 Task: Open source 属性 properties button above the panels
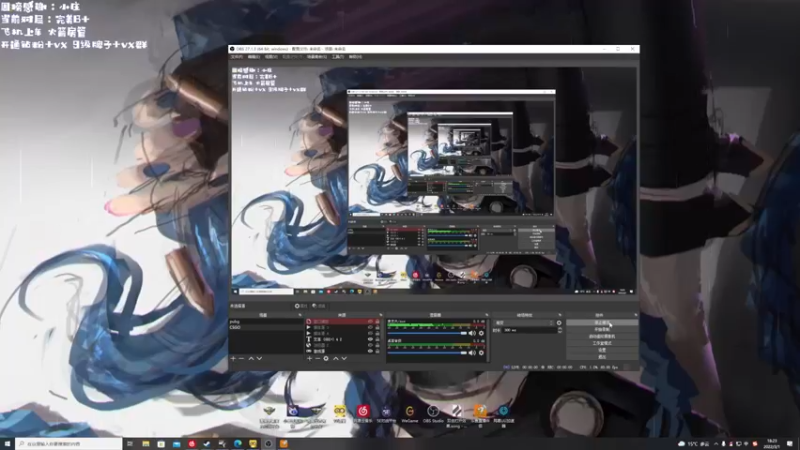(x=301, y=306)
